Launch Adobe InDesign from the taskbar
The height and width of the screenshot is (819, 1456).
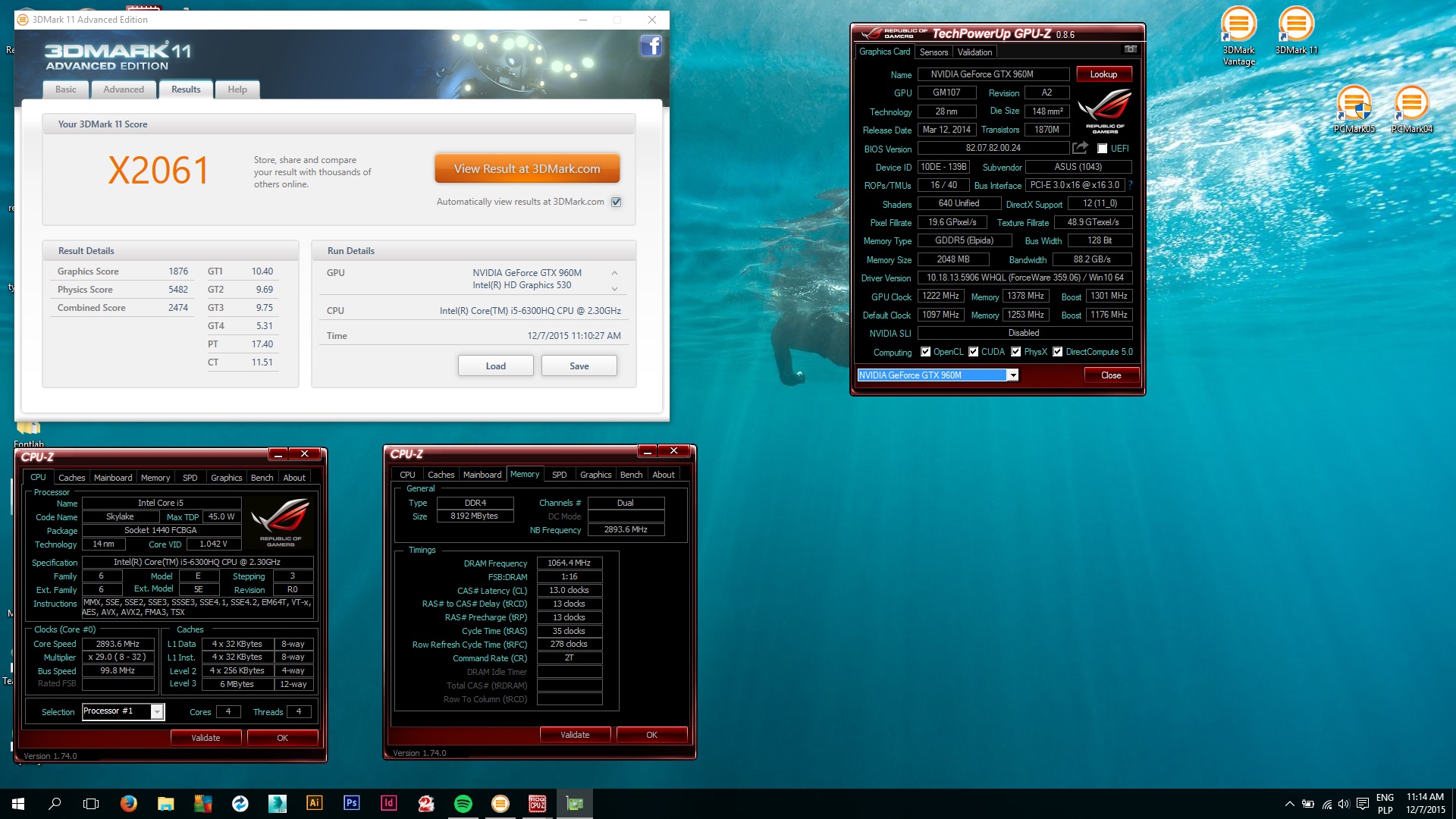[x=388, y=803]
